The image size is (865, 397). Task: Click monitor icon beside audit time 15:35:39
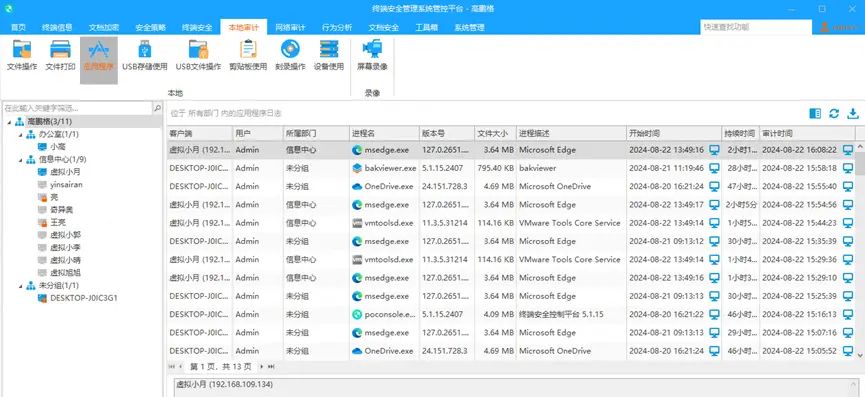pos(848,241)
